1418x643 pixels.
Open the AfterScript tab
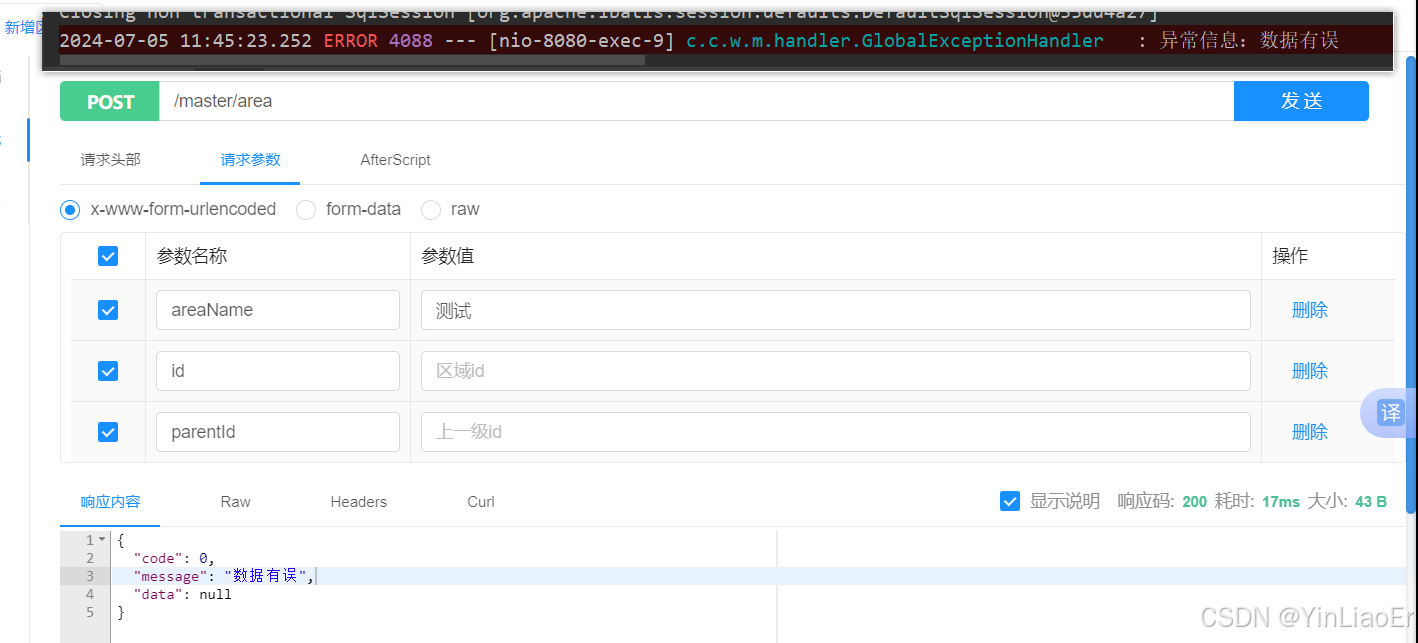coord(395,159)
